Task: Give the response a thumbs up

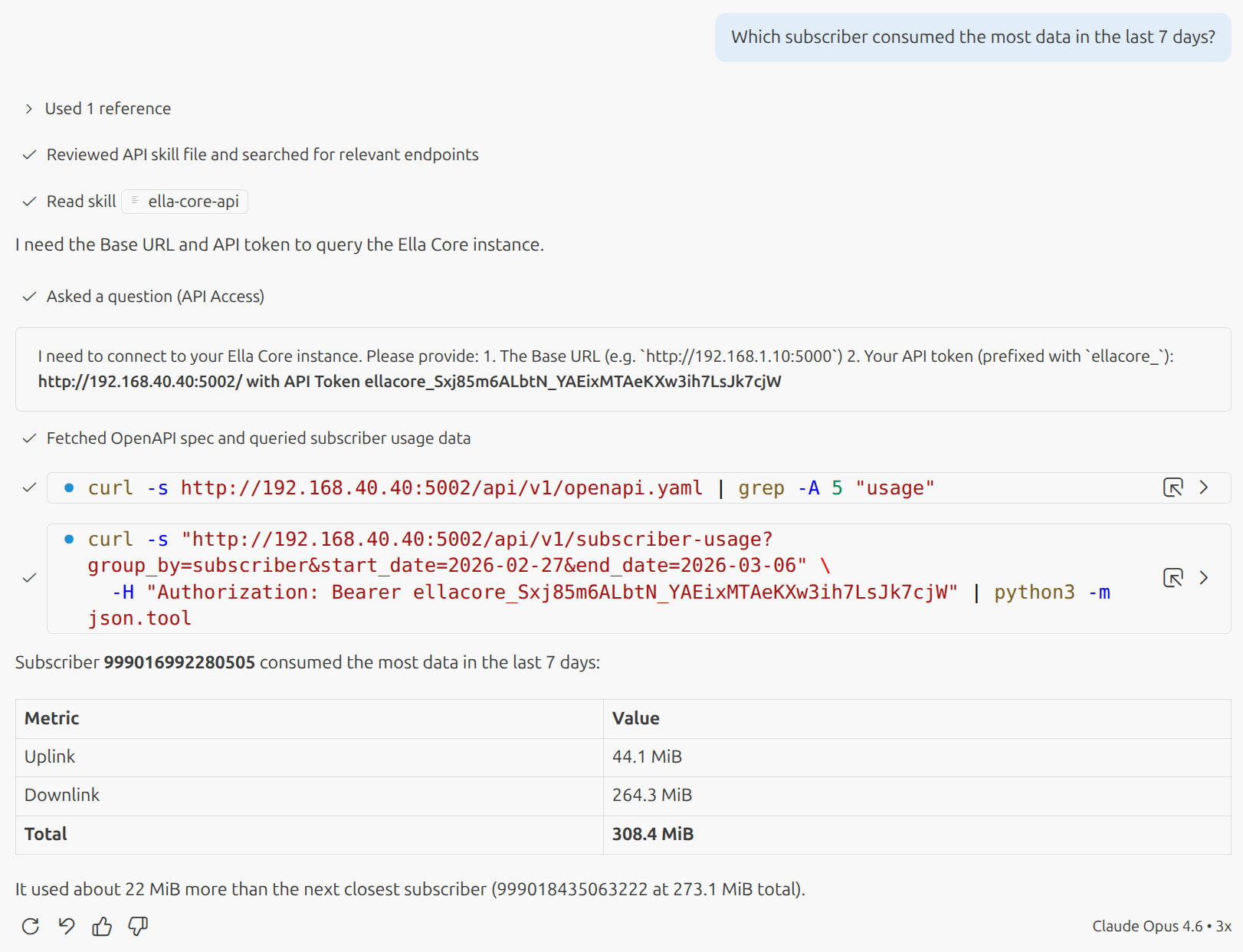Action: pos(102,926)
